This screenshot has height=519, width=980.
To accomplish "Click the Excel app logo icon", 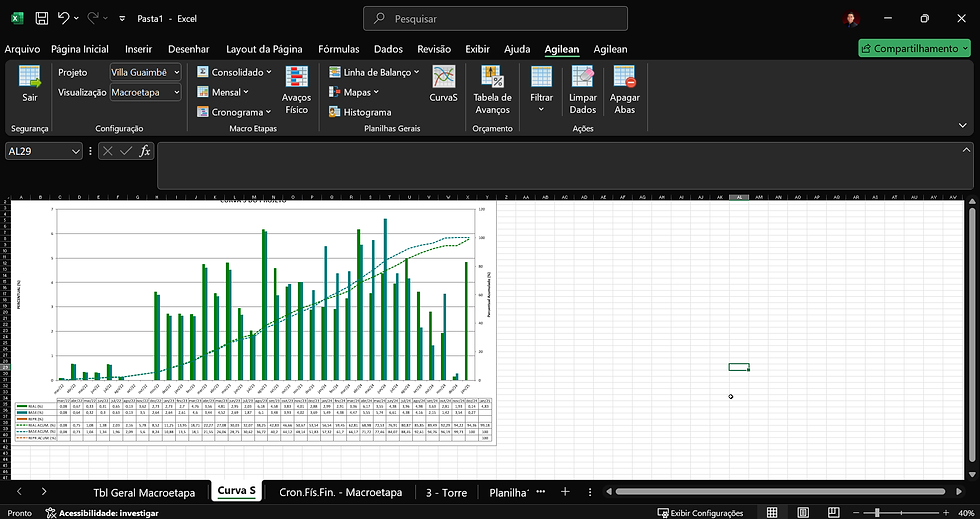I will 17,19.
